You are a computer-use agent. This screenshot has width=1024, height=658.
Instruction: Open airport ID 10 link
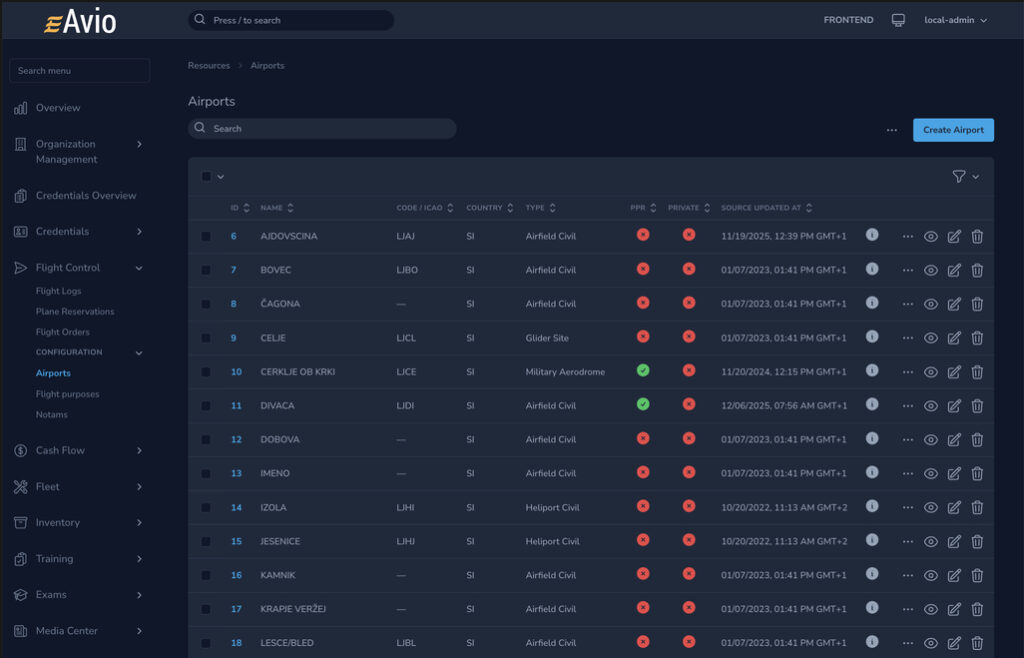[x=236, y=372]
